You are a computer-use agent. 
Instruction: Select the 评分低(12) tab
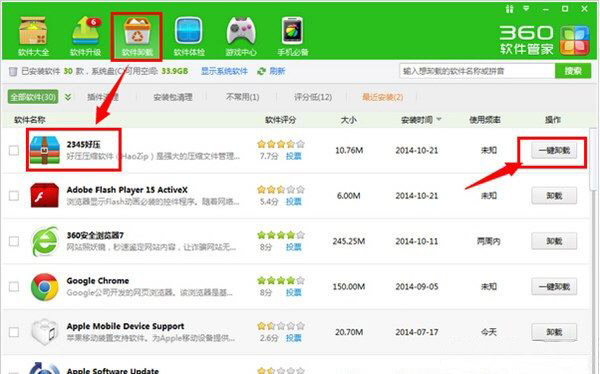(313, 97)
